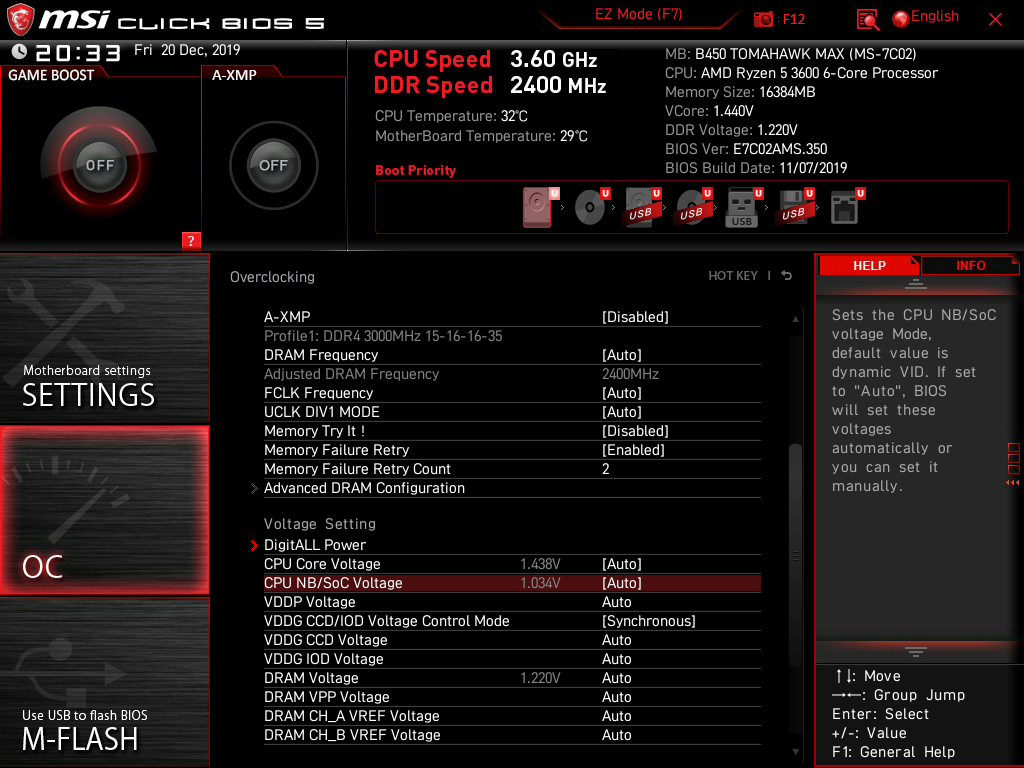Click the scroll-up arrow of the settings list
This screenshot has height=768, width=1024.
click(795, 319)
